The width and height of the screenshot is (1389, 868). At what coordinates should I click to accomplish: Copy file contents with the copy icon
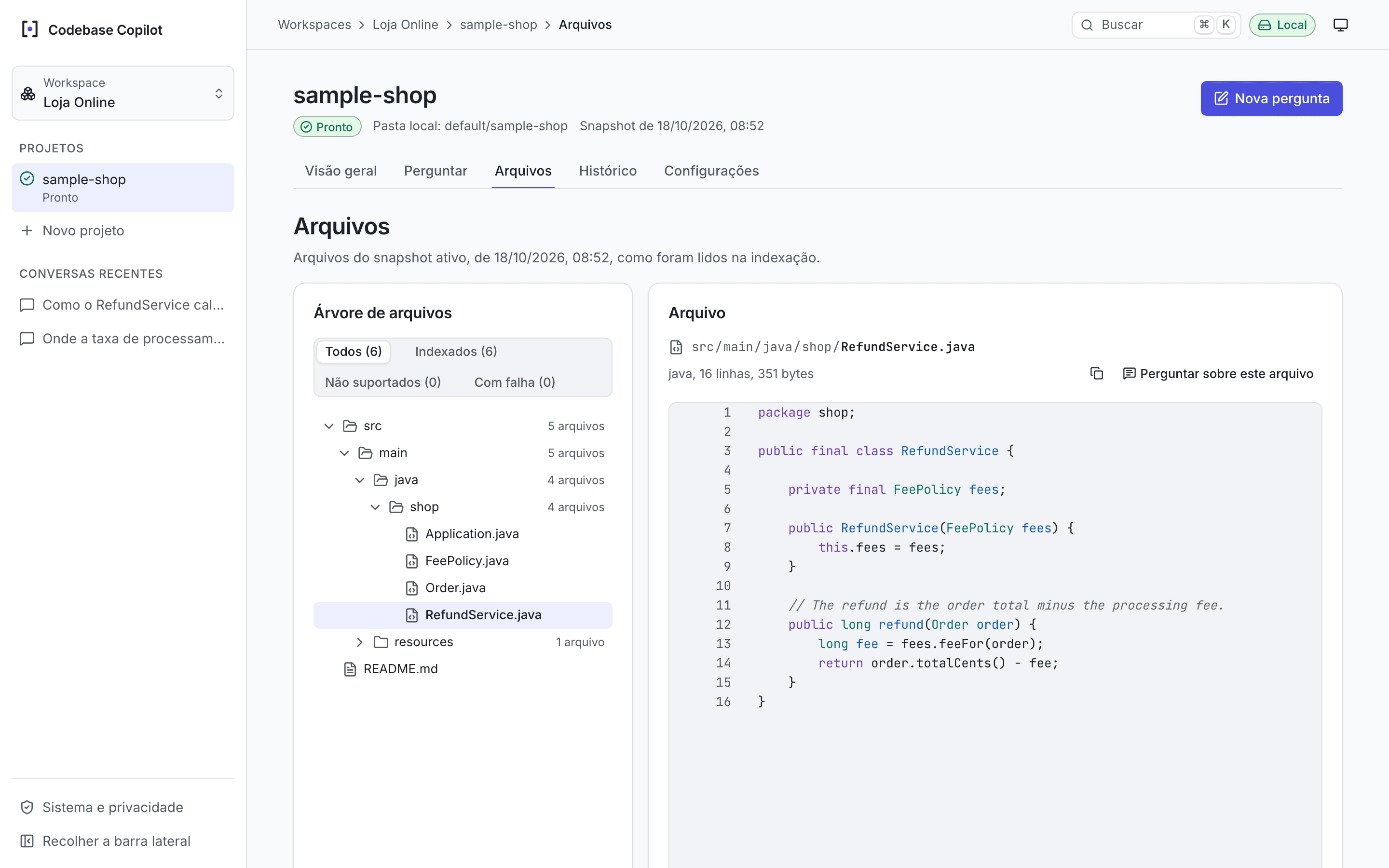pos(1096,374)
